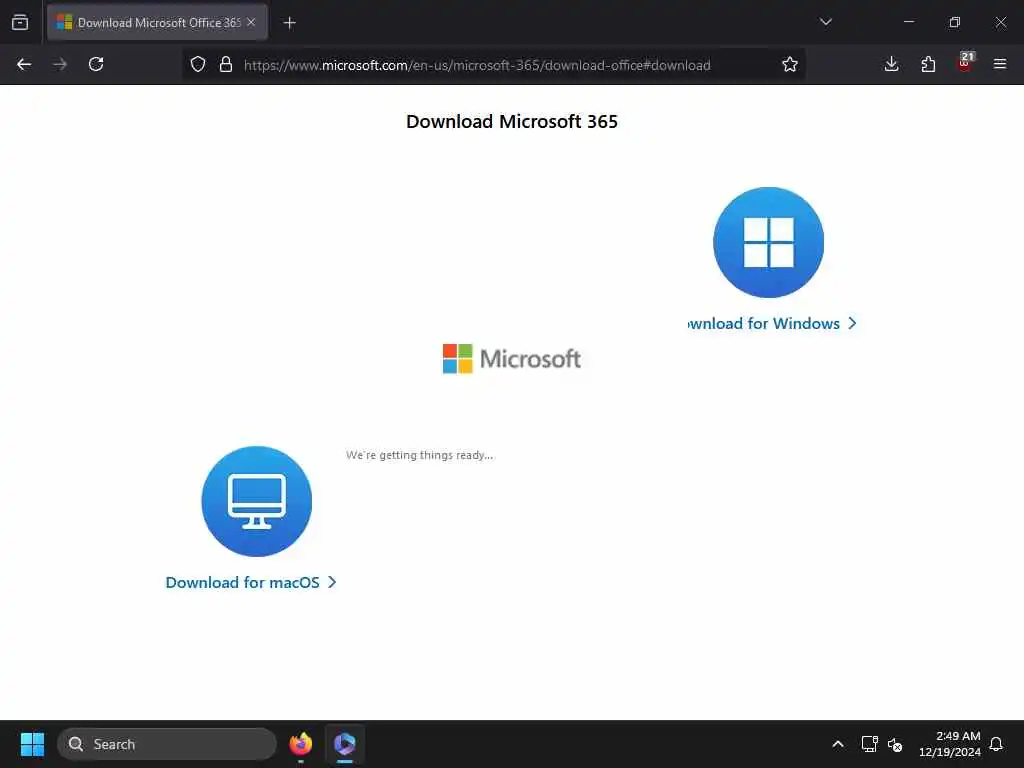Click the blue Windows logo download icon
Viewport: 1024px width, 768px height.
click(768, 242)
